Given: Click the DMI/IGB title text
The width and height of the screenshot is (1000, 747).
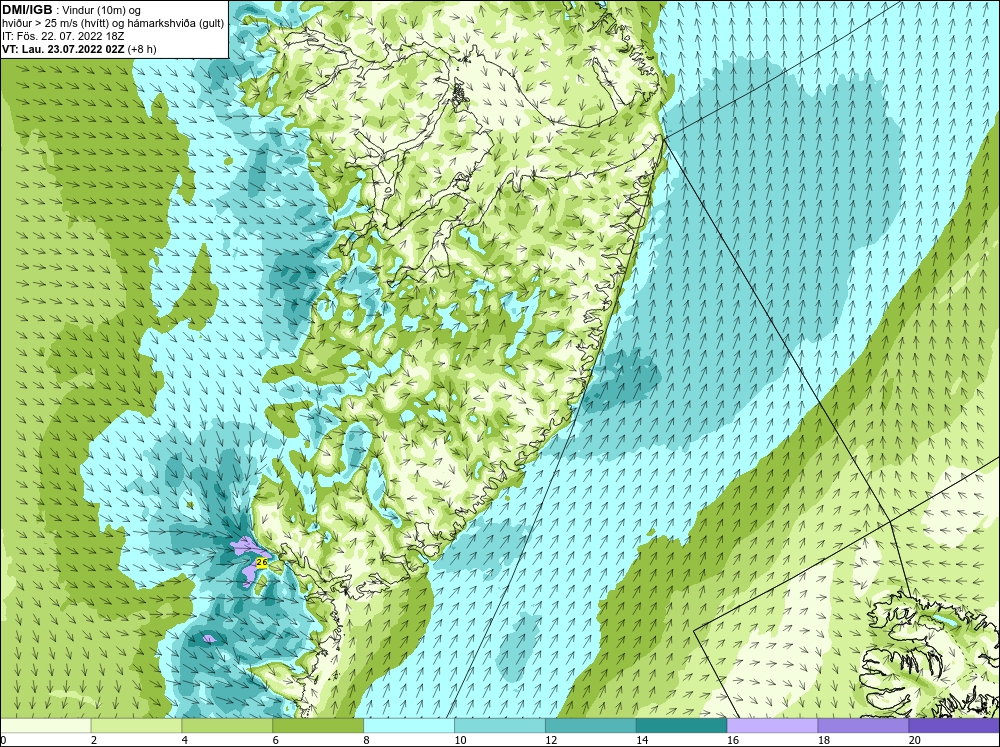Looking at the screenshot, I should coord(27,10).
